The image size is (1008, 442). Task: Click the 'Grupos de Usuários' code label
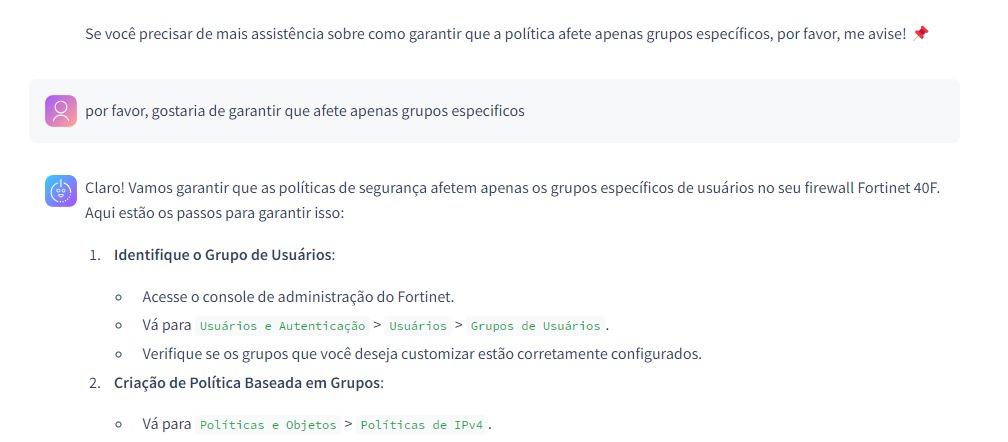click(535, 326)
